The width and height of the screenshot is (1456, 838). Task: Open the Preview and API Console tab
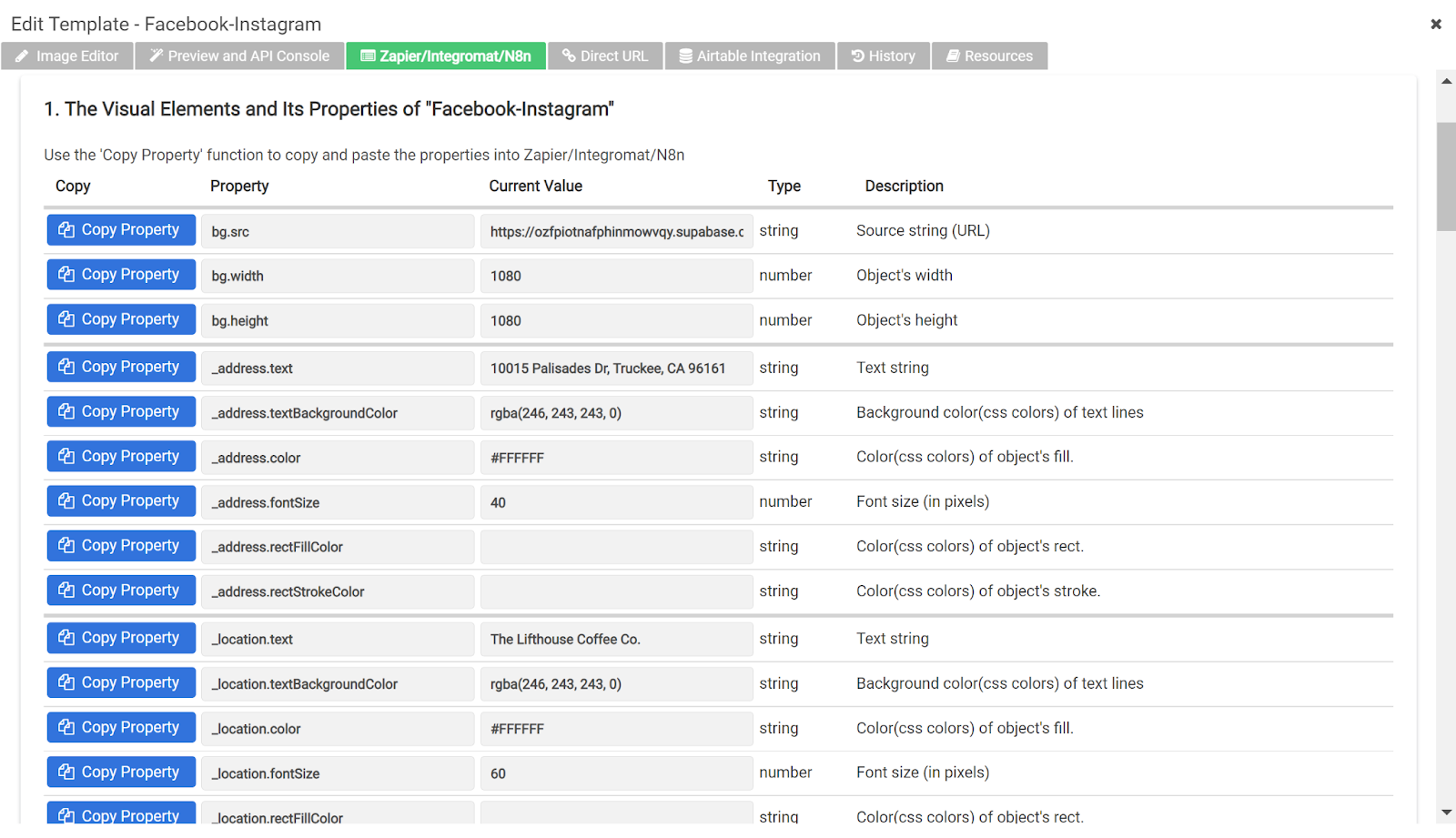coord(239,56)
